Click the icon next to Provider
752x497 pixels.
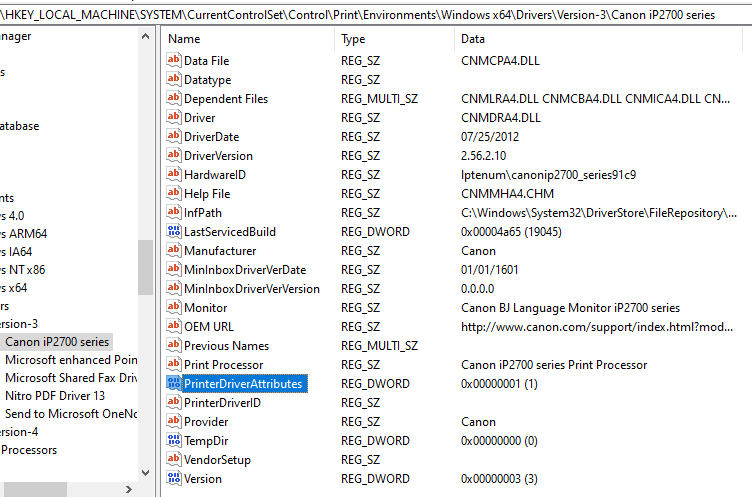point(174,421)
